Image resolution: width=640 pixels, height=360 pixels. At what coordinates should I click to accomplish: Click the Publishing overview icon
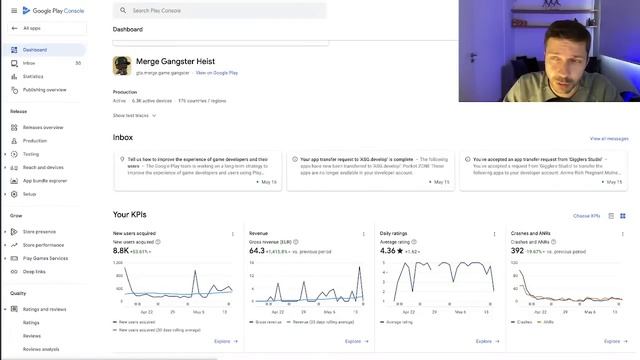coord(14,90)
